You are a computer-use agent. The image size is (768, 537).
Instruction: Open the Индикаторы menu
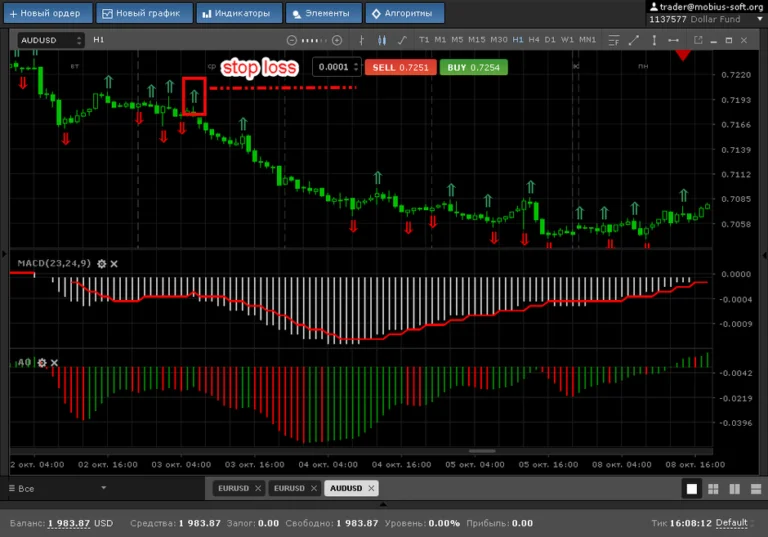(x=239, y=13)
